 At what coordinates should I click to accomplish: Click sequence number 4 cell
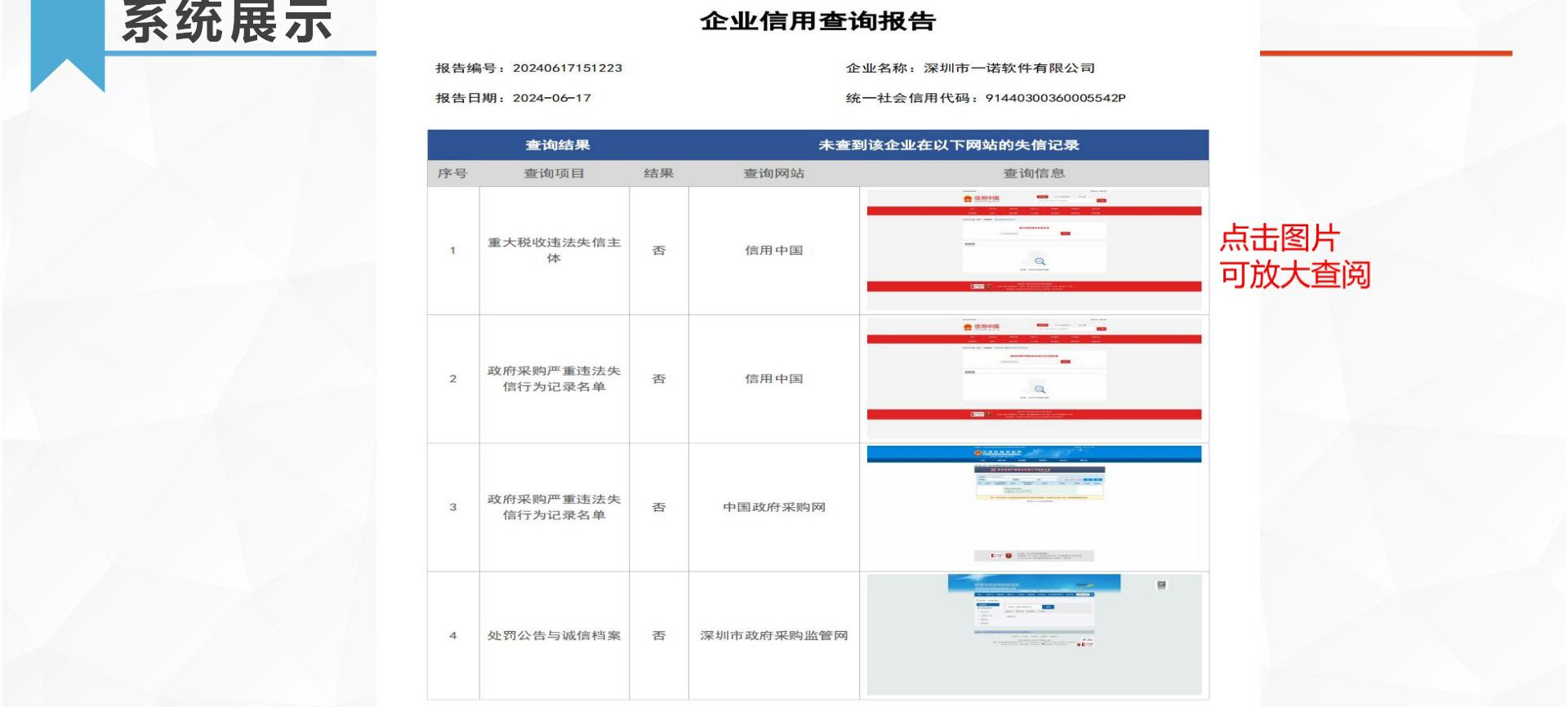pos(453,635)
